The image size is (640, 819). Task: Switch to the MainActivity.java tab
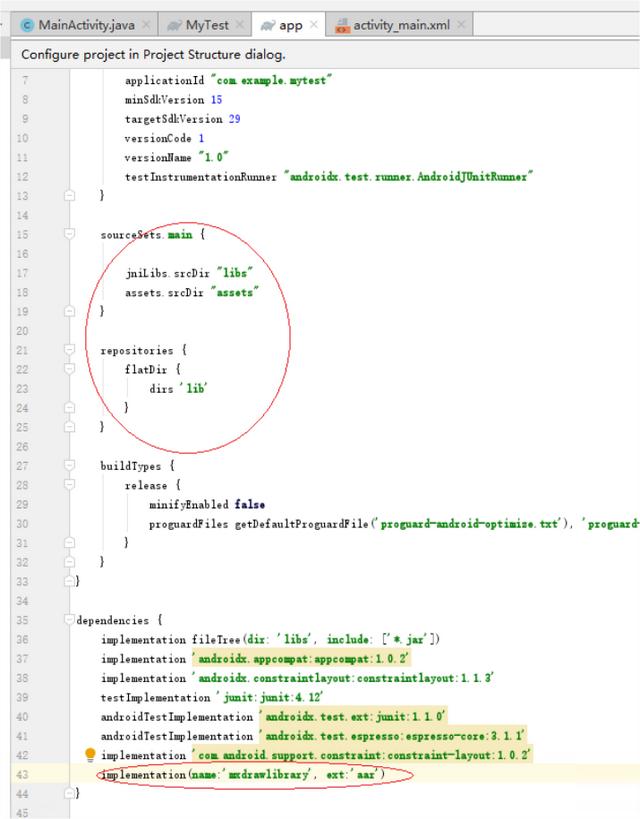tap(86, 25)
